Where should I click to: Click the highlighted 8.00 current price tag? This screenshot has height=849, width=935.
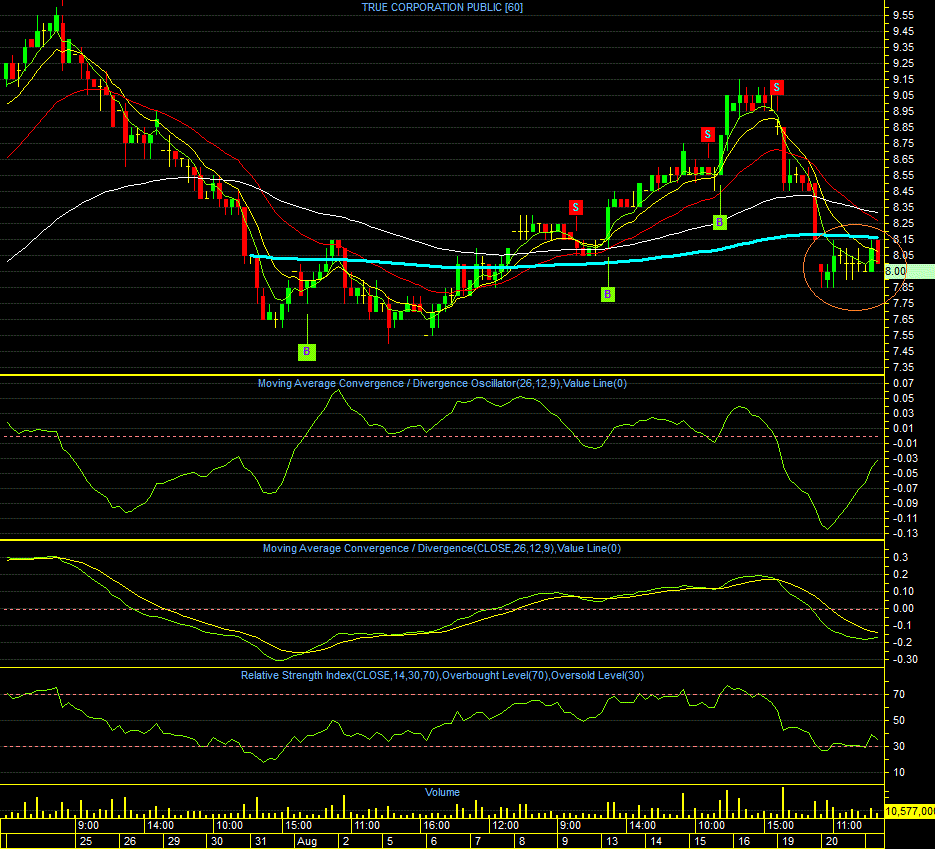[909, 271]
